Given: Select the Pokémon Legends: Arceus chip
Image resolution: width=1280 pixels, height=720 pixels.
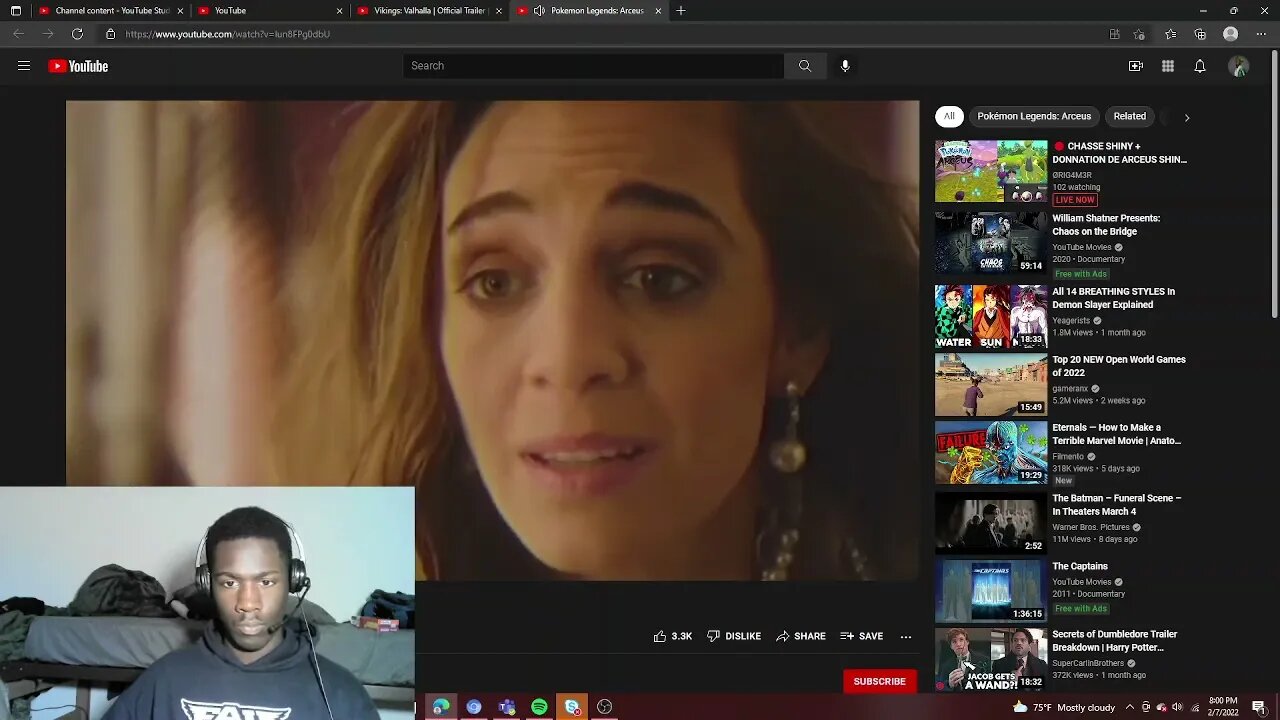Looking at the screenshot, I should coord(1034,116).
